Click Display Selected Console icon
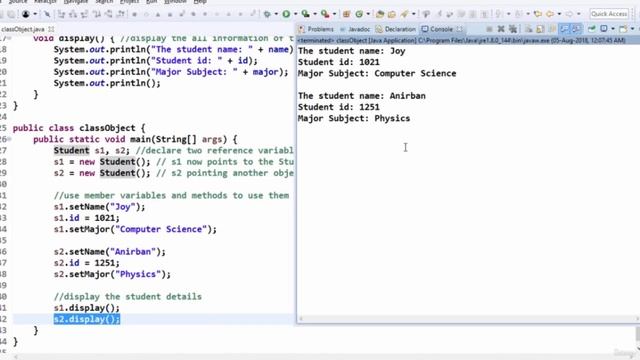Image resolution: width=640 pixels, height=360 pixels. (x=603, y=29)
